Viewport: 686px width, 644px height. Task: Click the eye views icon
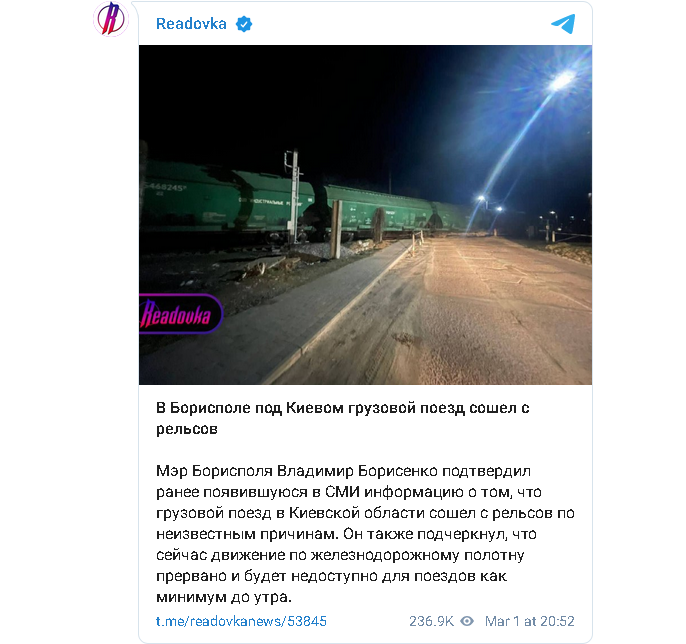pos(467,621)
